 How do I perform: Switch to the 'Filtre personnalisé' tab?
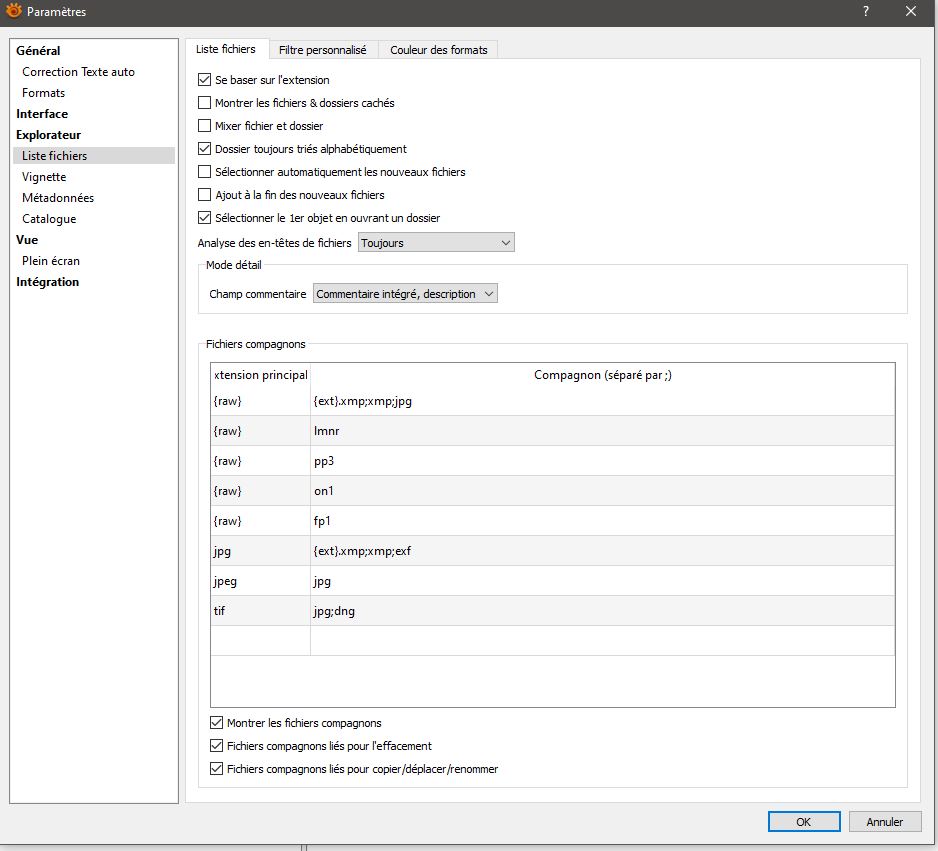[x=322, y=50]
